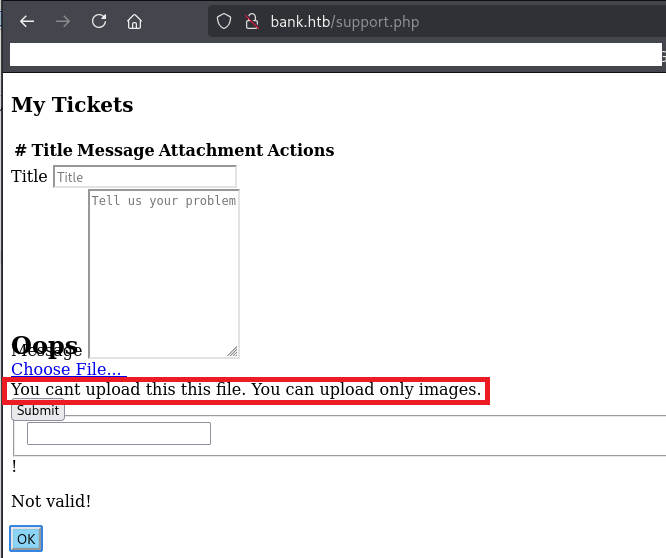
Task: Click the empty text box below Submit
Action: pyautogui.click(x=118, y=433)
